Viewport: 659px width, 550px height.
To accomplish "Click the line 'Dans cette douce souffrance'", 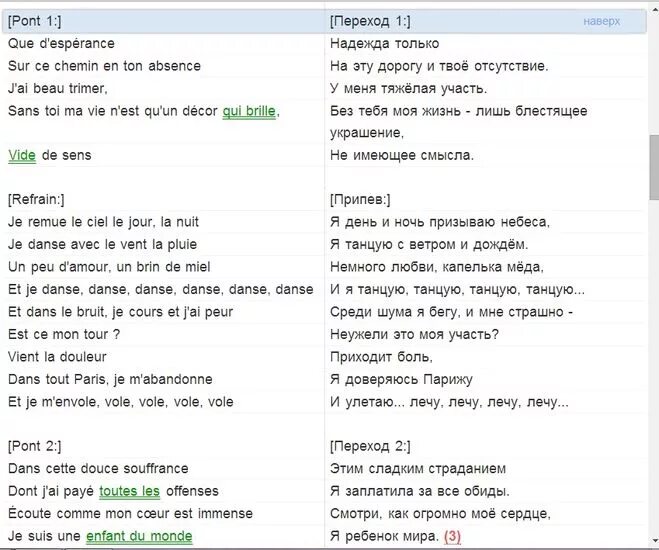I will [98, 468].
